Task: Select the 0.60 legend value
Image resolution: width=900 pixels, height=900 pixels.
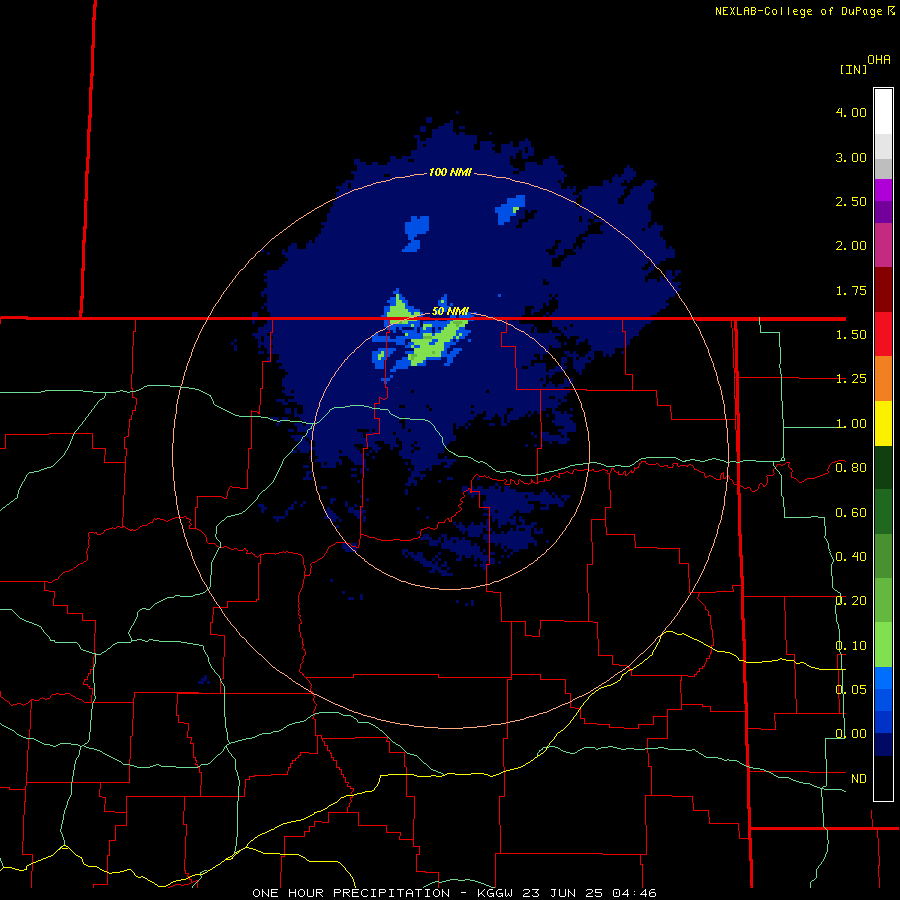Action: tap(851, 513)
